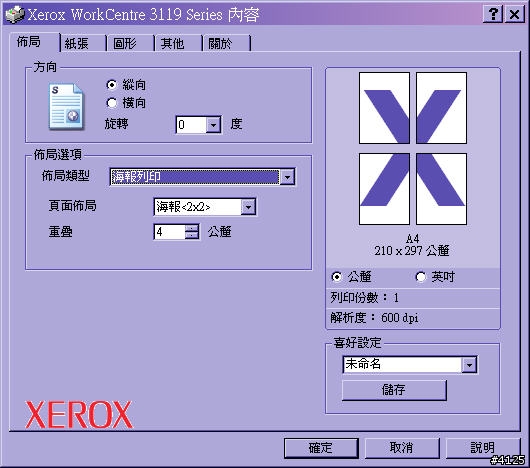Open the 關於 tab
The height and width of the screenshot is (468, 530).
coord(226,43)
